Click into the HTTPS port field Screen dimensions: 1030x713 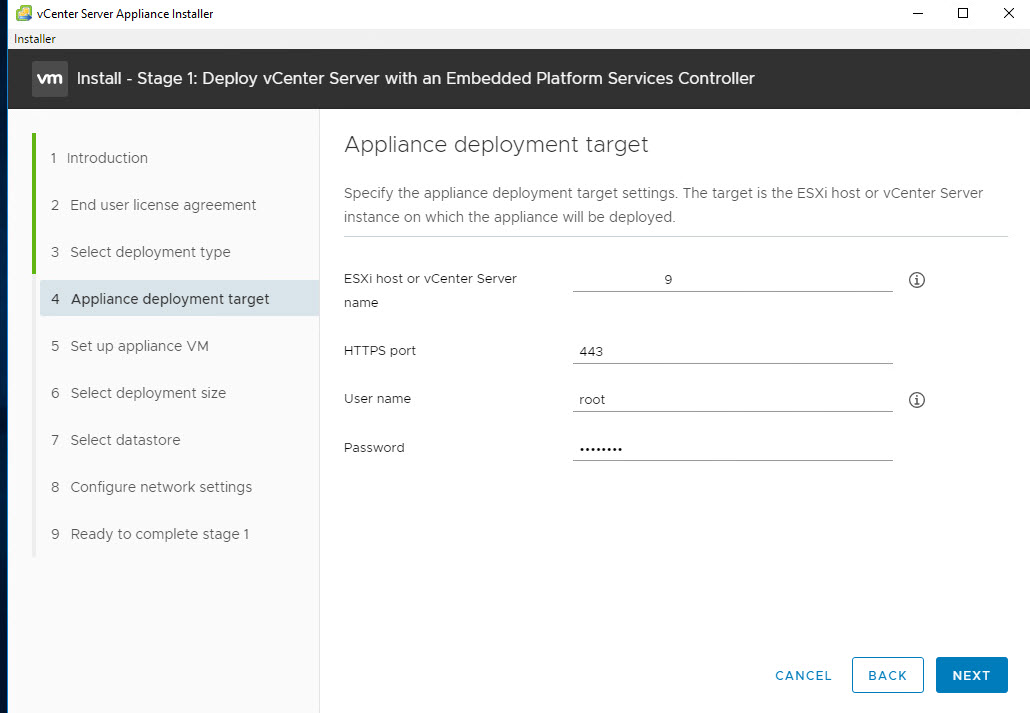point(732,352)
